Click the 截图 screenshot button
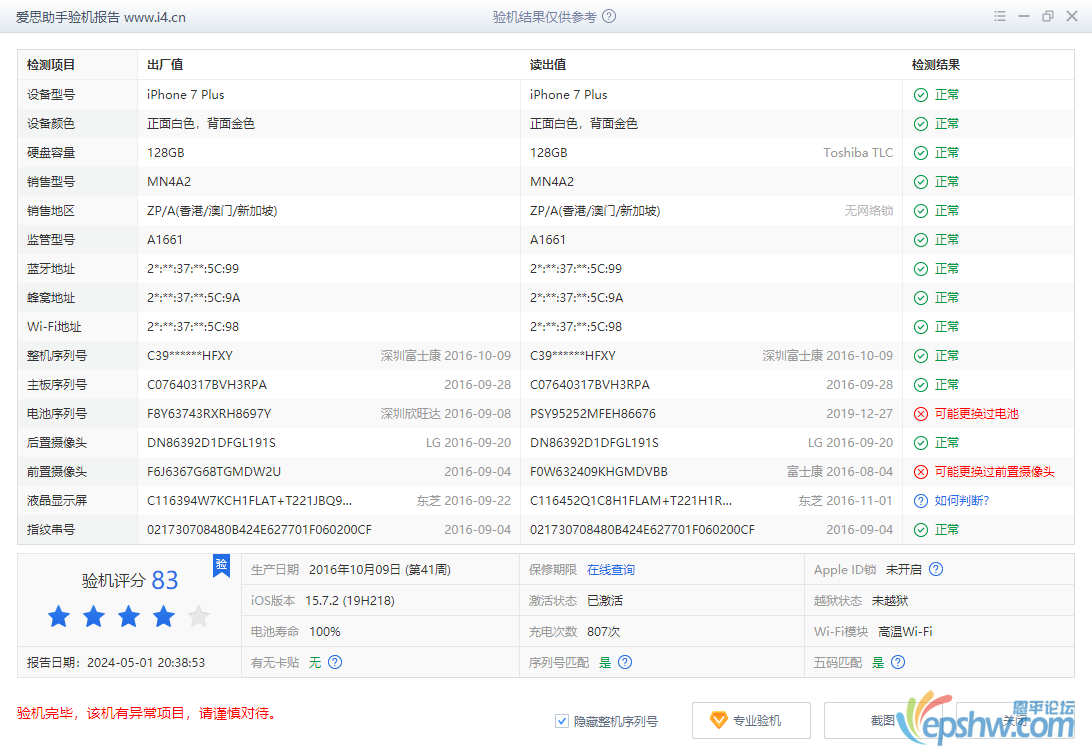 pyautogui.click(x=882, y=720)
